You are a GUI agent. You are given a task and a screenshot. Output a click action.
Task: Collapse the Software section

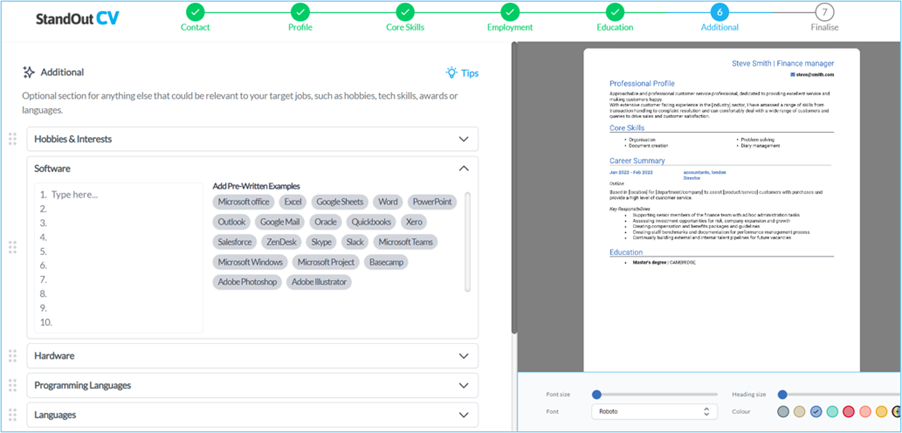pos(464,168)
